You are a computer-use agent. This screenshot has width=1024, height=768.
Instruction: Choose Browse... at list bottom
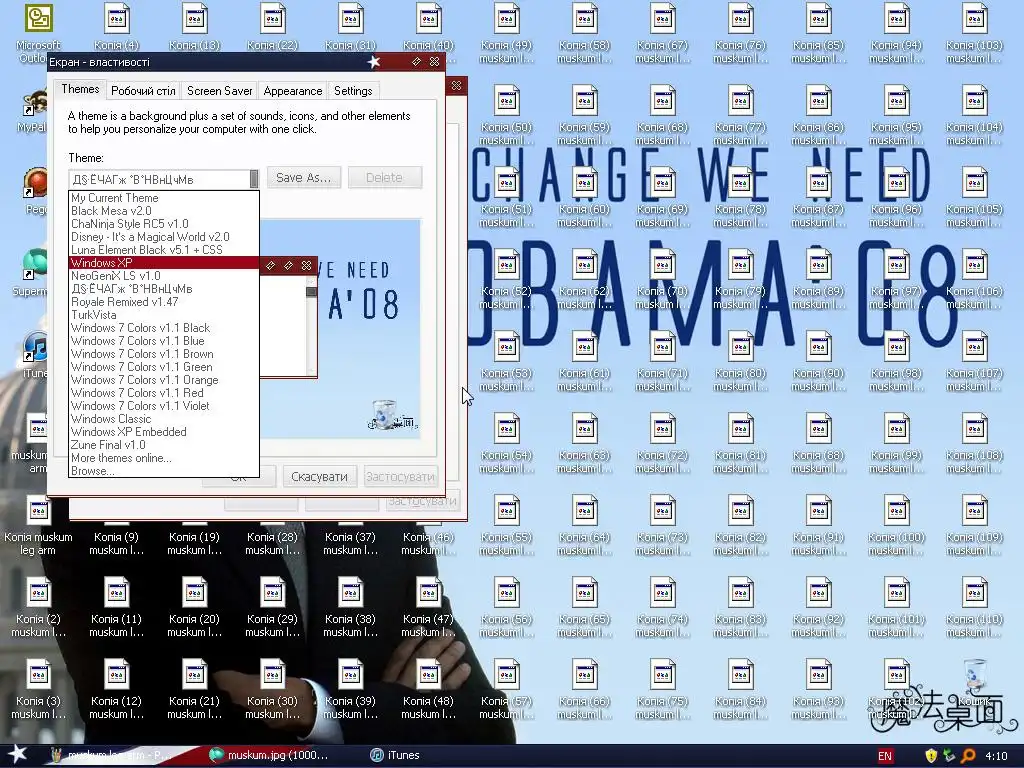tap(164, 471)
